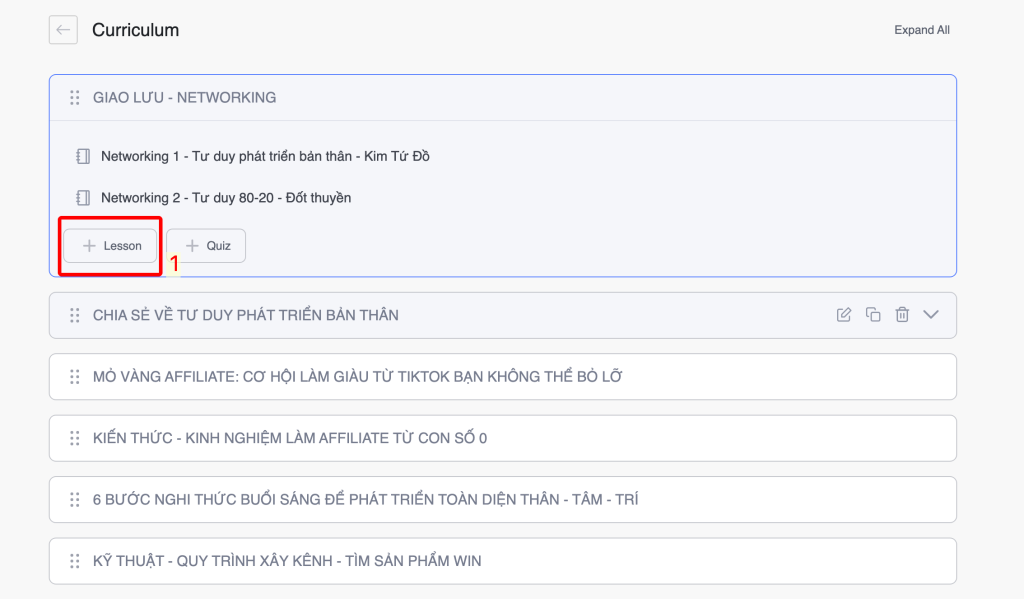Delete the CHIA SẺ VỀ TƯ DUY section
This screenshot has height=599, width=1024.
902,315
